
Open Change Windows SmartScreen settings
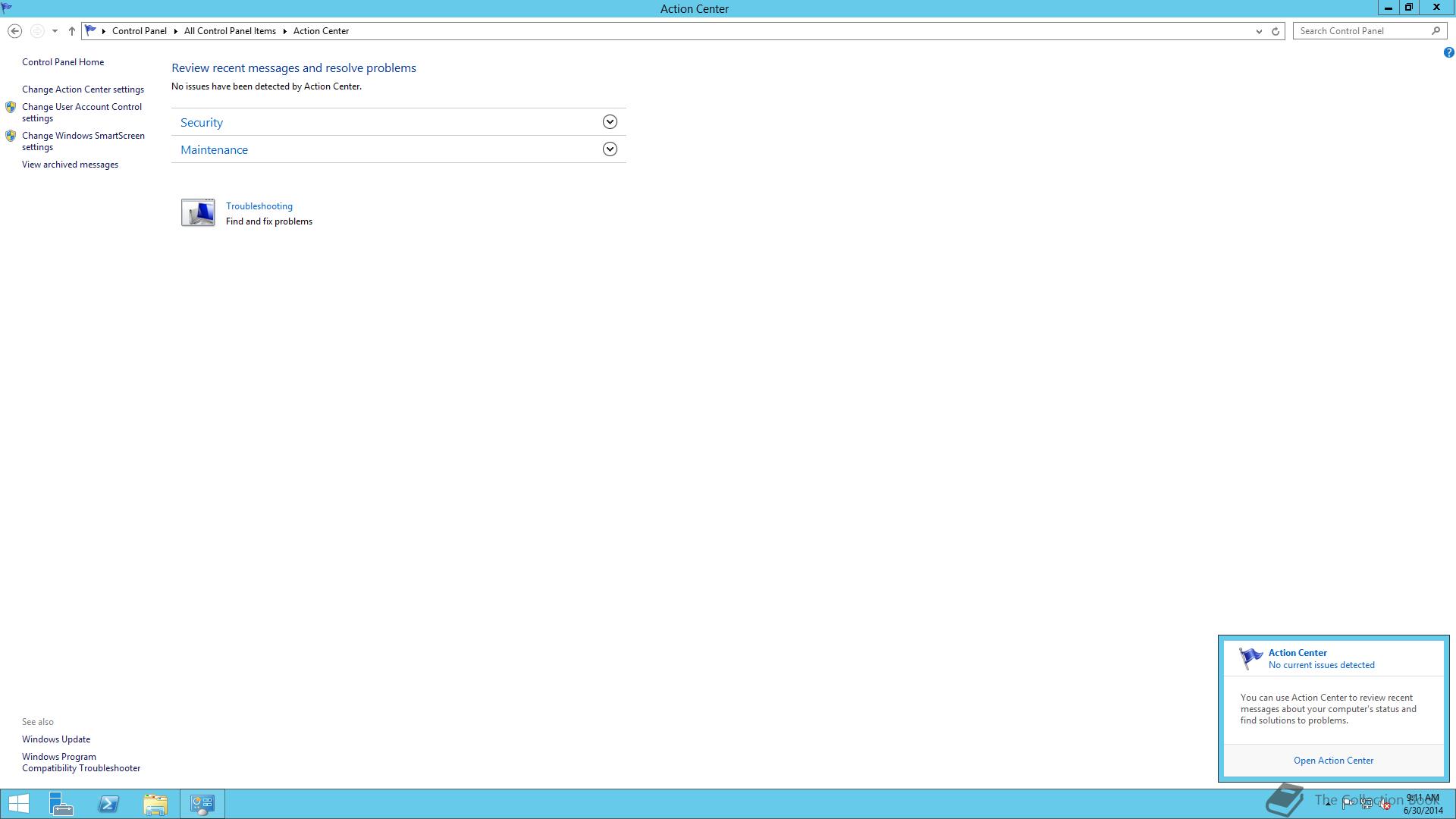point(83,141)
